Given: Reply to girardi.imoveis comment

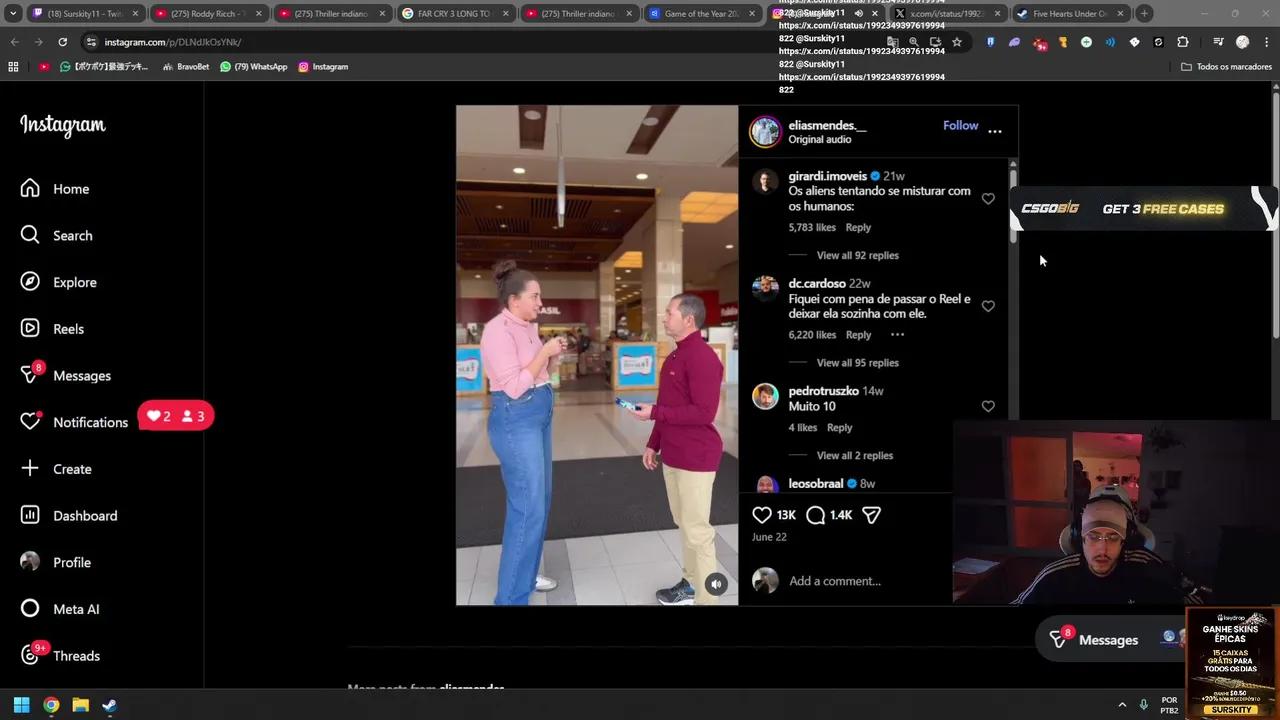Looking at the screenshot, I should click(x=858, y=227).
